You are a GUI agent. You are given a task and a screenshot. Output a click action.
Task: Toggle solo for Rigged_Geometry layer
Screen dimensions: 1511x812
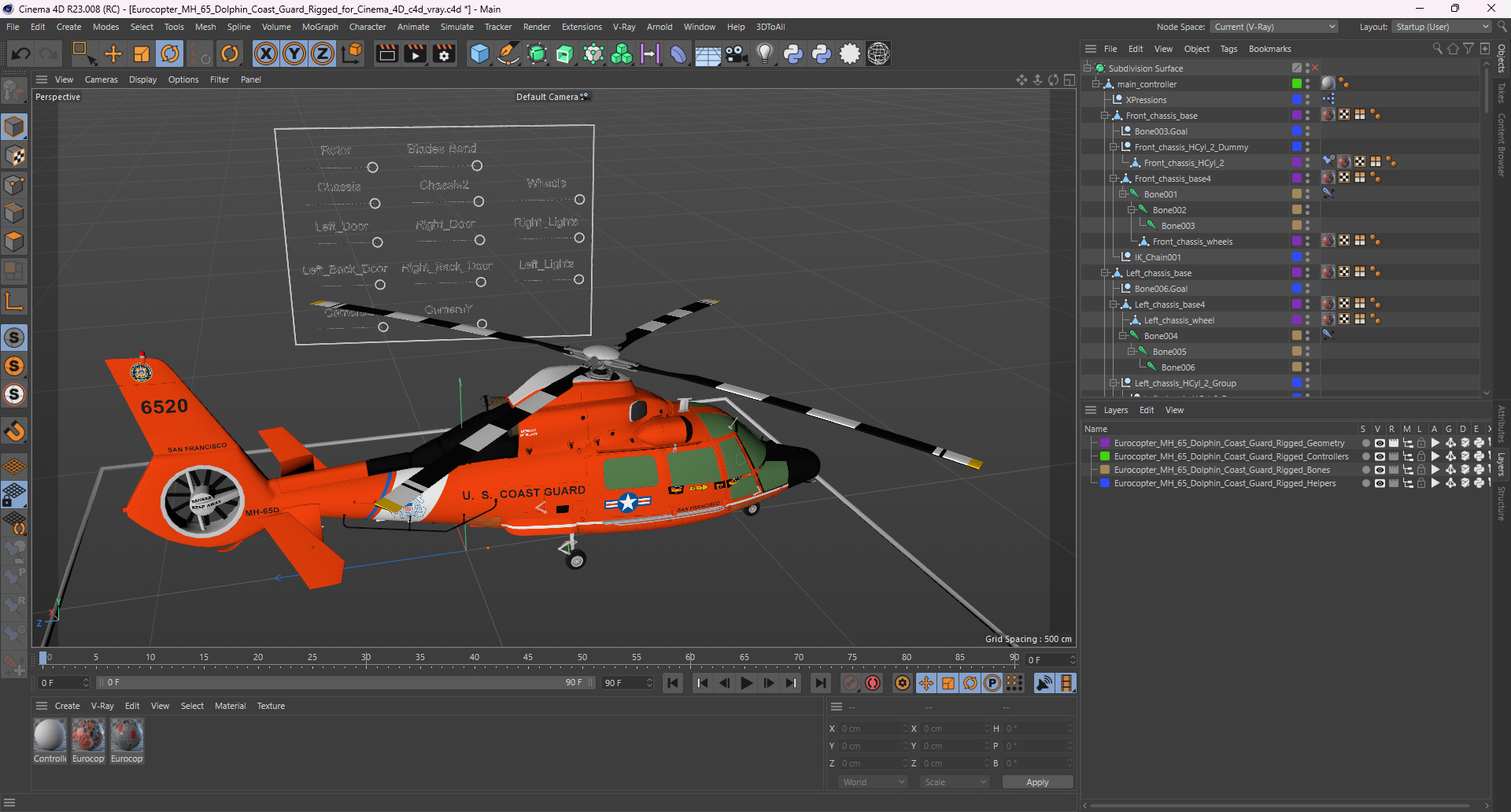click(1365, 443)
